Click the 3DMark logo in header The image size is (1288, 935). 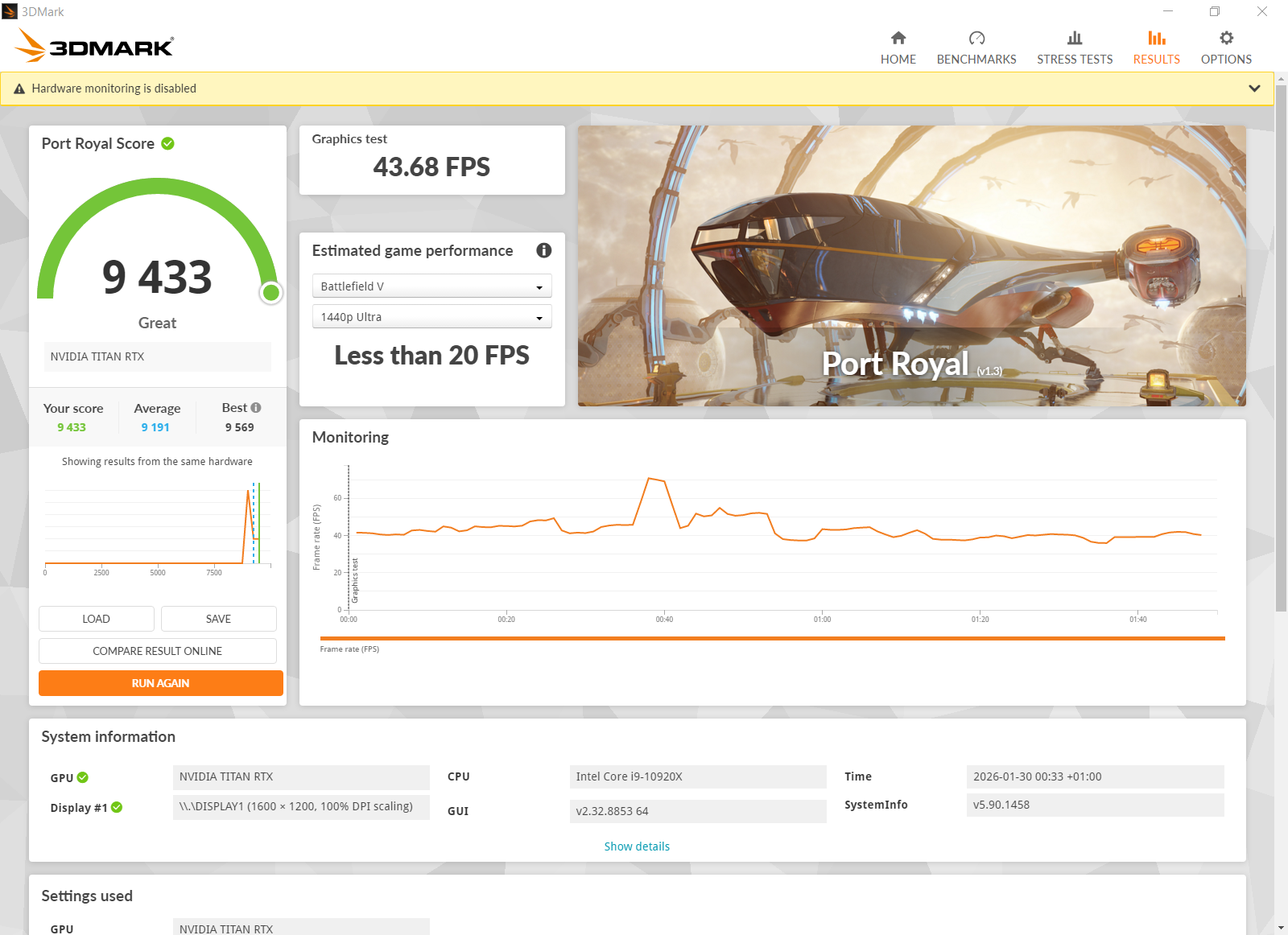click(x=95, y=46)
